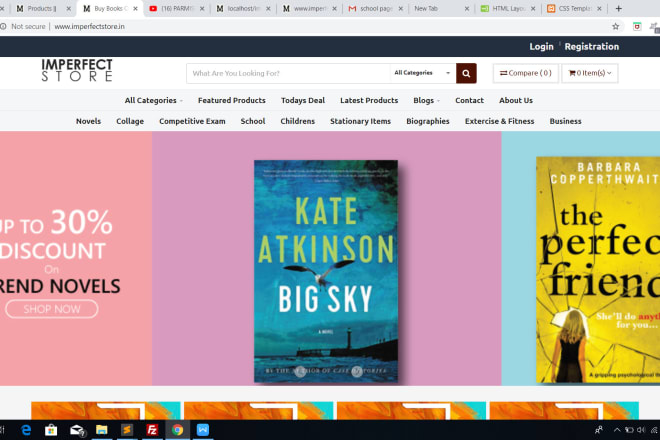The height and width of the screenshot is (440, 660).
Task: Click the Login link
Action: click(541, 46)
